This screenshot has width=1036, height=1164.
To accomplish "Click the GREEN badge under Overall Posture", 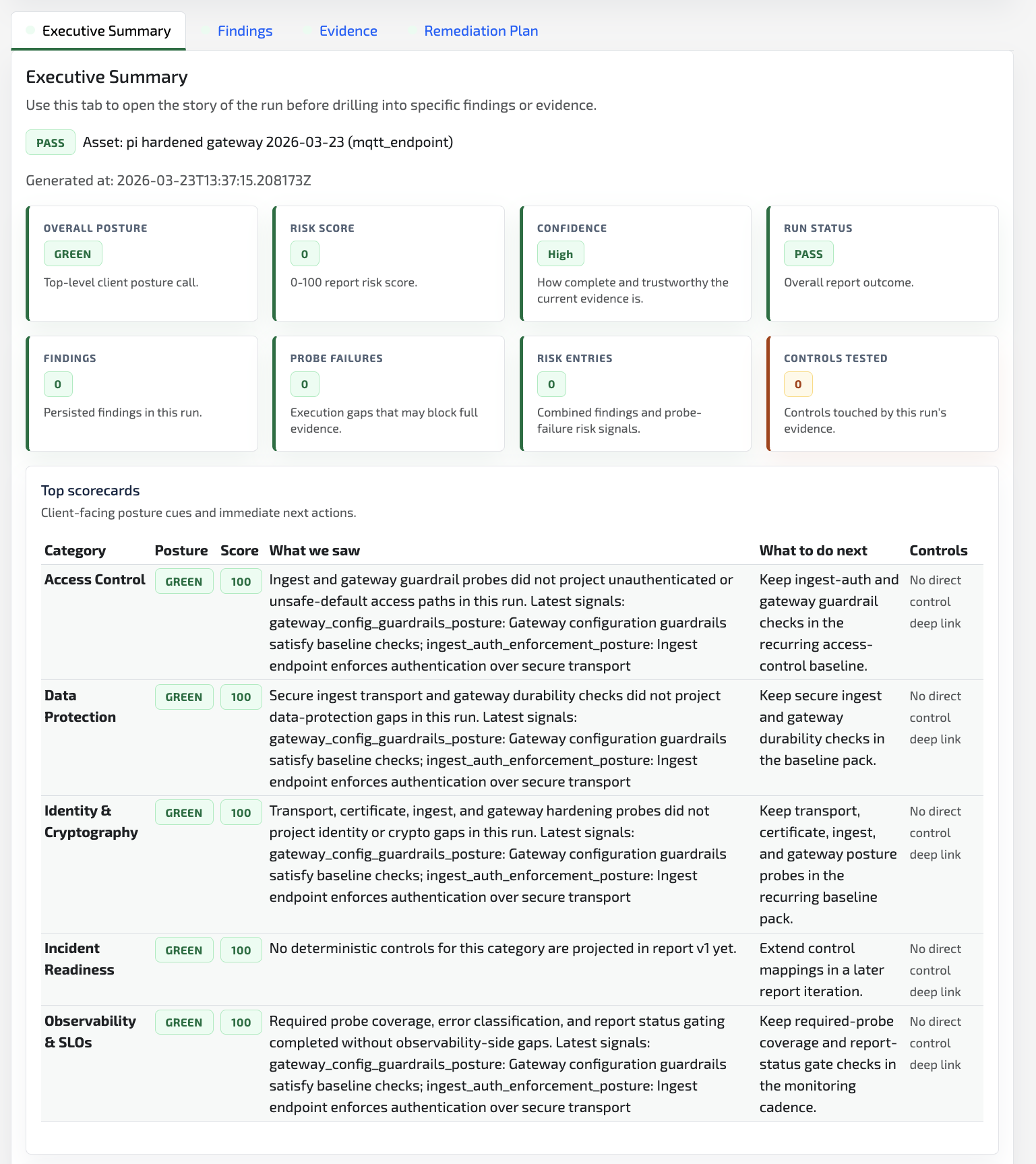I will pos(72,253).
